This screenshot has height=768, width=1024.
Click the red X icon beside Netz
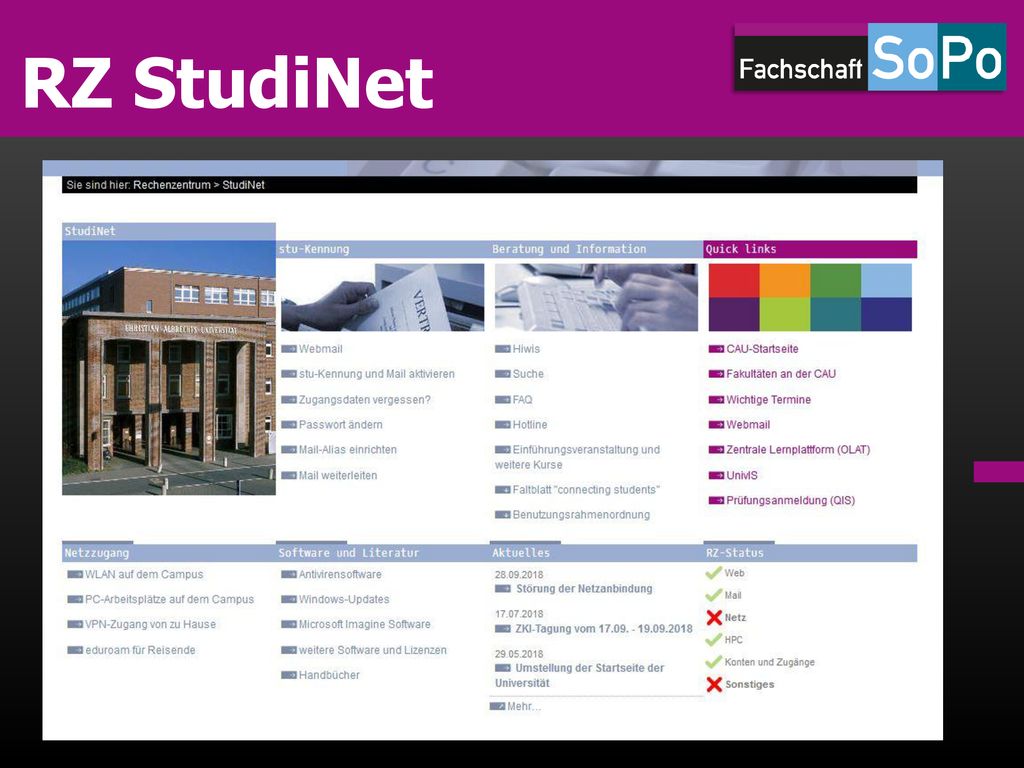[714, 618]
